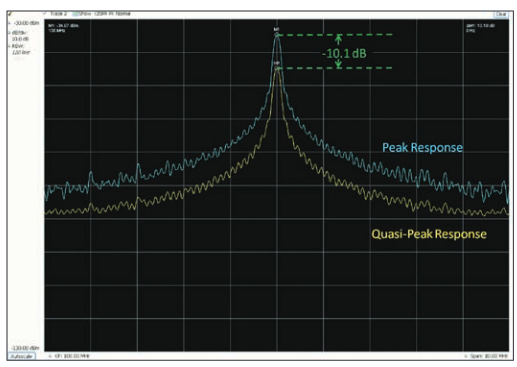The width and height of the screenshot is (517, 367).
Task: Click the delta marker readout text
Action: pyautogui.click(x=480, y=28)
